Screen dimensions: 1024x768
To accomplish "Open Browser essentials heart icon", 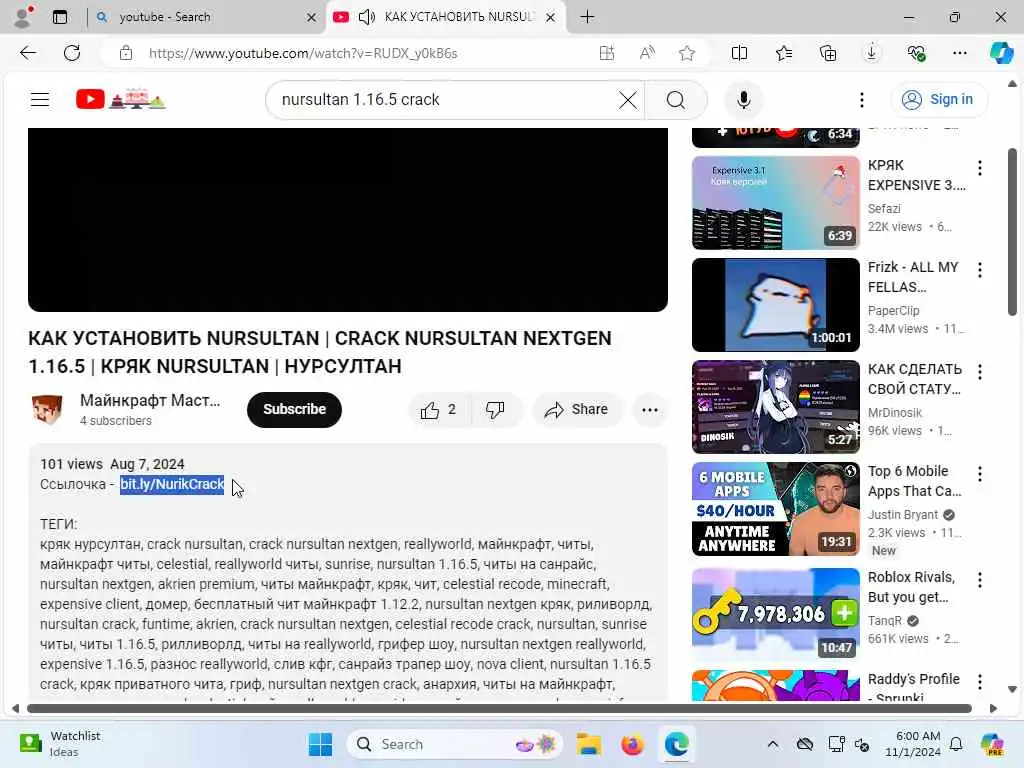I will click(x=916, y=53).
